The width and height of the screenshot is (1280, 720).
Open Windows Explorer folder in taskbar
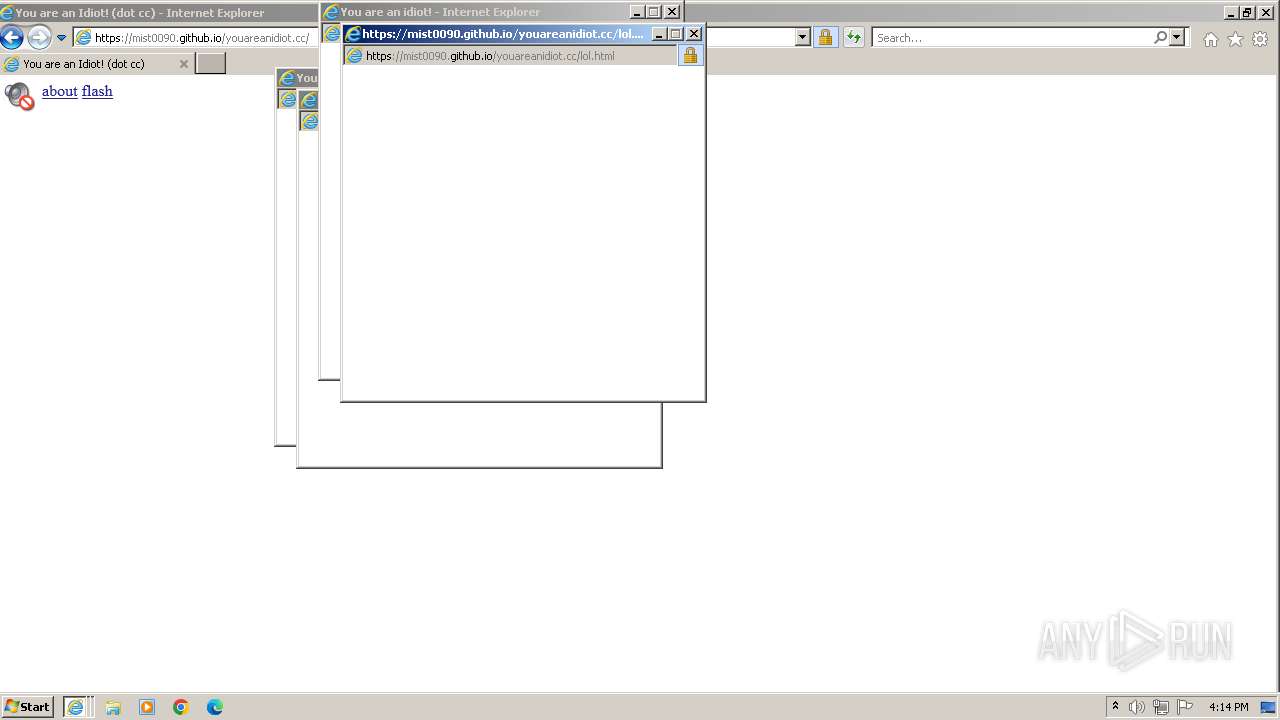point(113,707)
